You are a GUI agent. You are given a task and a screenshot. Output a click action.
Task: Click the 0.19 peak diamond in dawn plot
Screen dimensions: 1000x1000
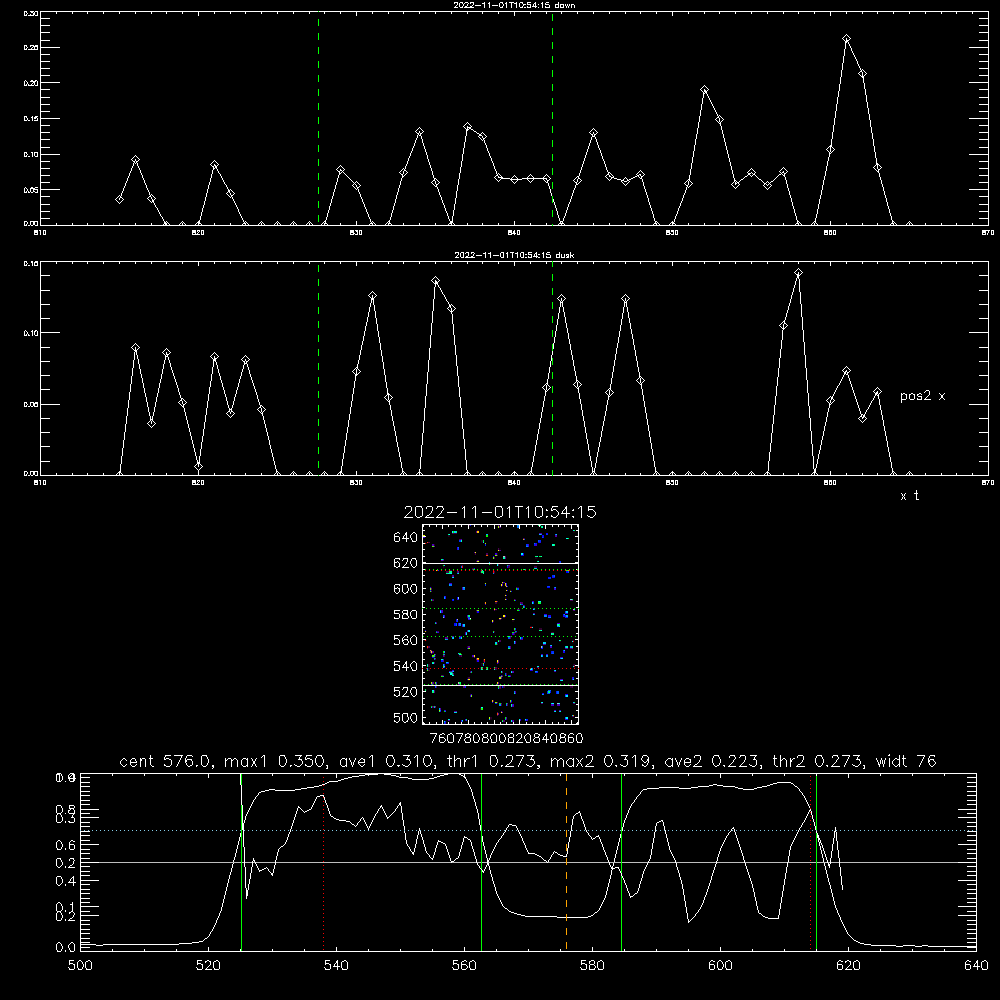click(x=704, y=90)
